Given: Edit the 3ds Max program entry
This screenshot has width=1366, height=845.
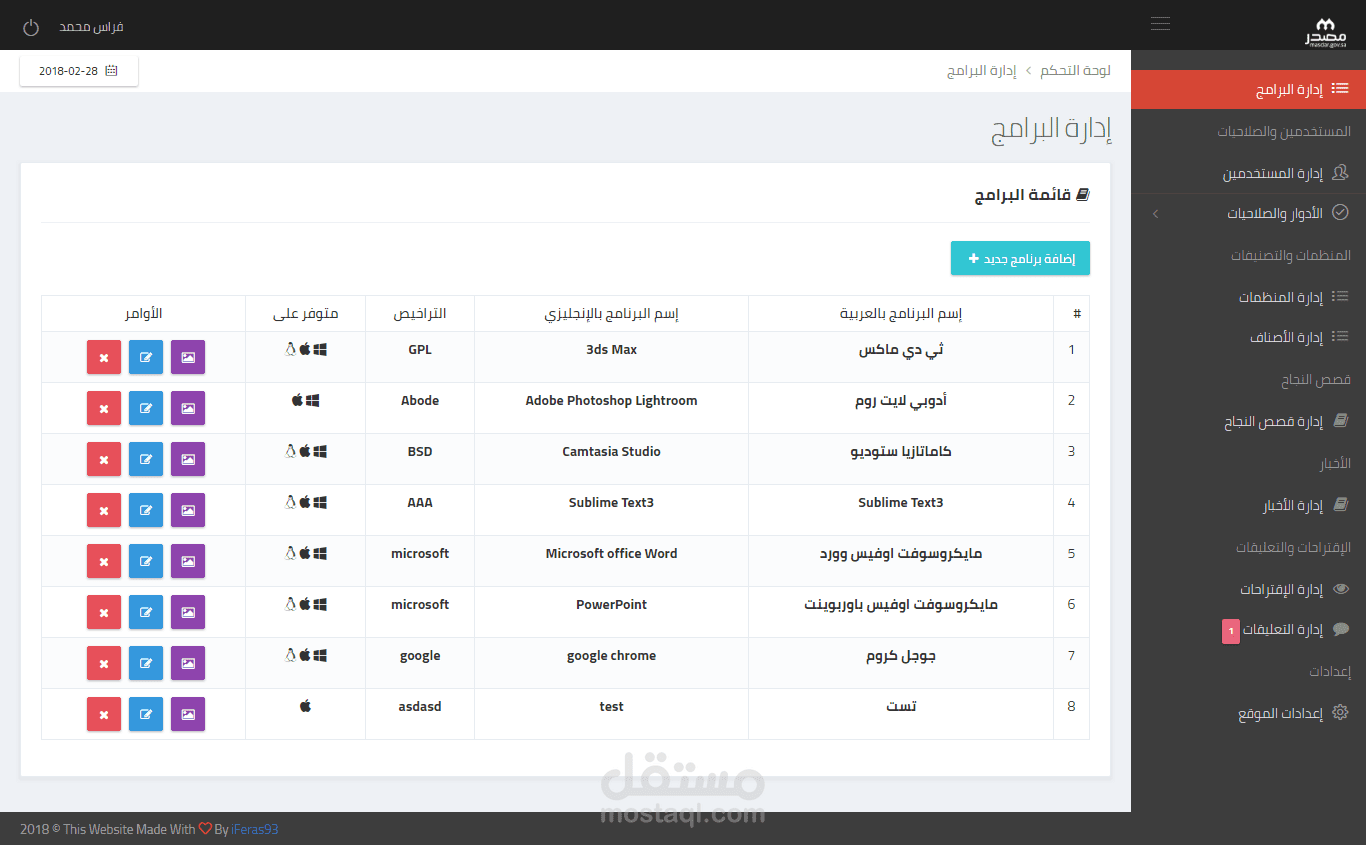Looking at the screenshot, I should pos(146,357).
